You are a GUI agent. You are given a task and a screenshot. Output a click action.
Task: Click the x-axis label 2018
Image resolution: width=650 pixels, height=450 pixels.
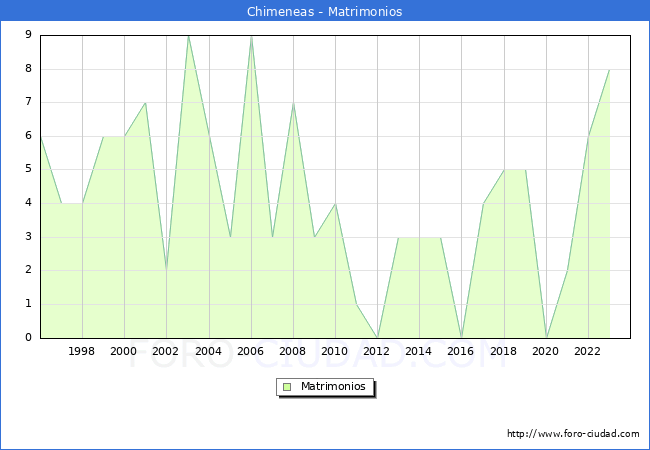pos(504,351)
